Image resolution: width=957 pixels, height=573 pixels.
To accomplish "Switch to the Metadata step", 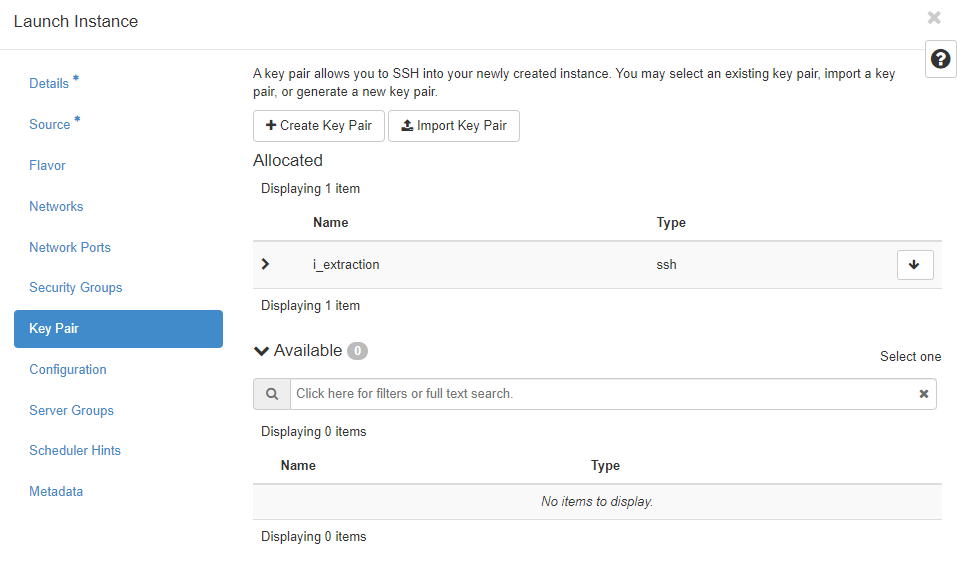I will click(x=56, y=492).
